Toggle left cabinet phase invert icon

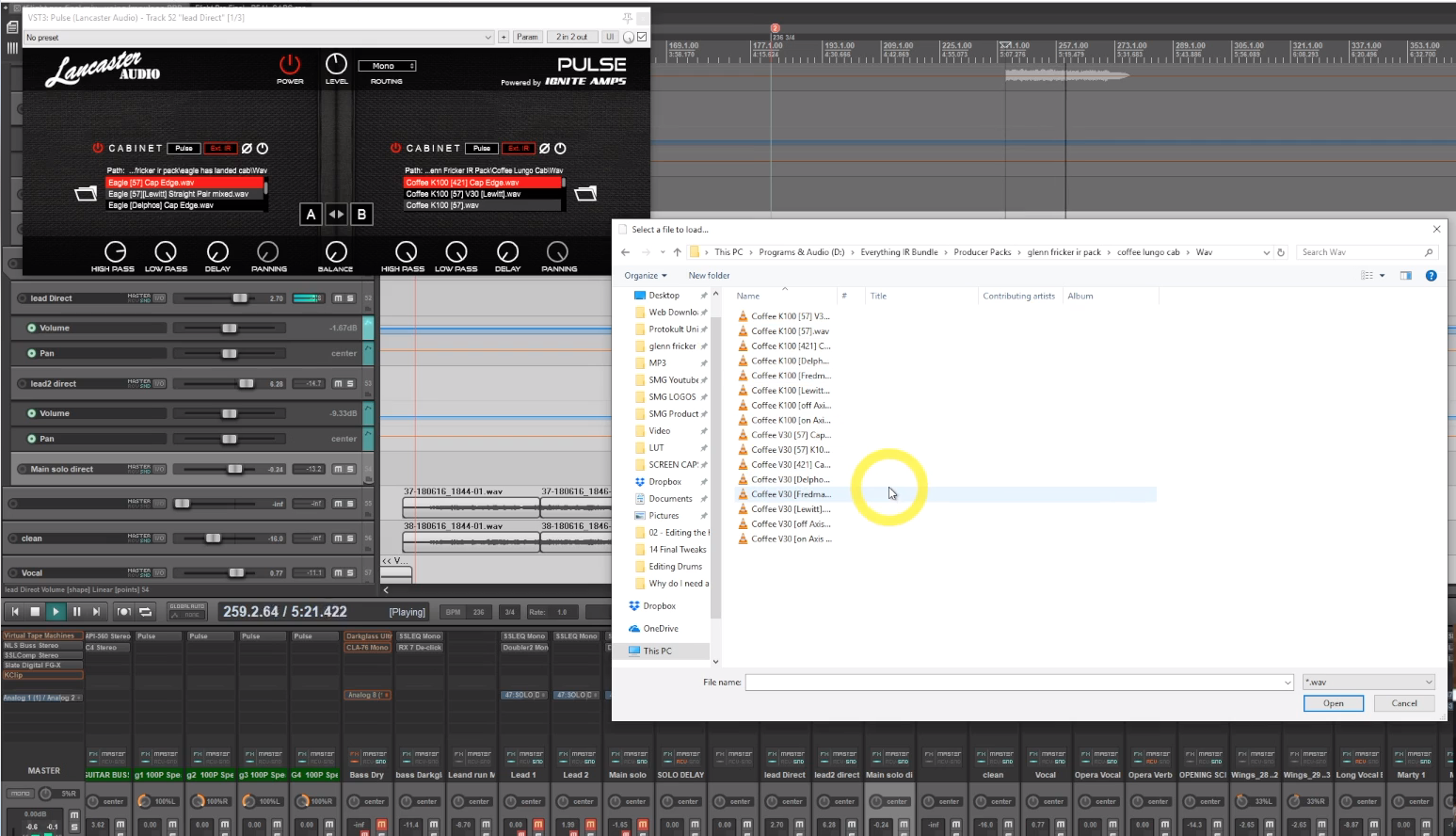(x=247, y=149)
